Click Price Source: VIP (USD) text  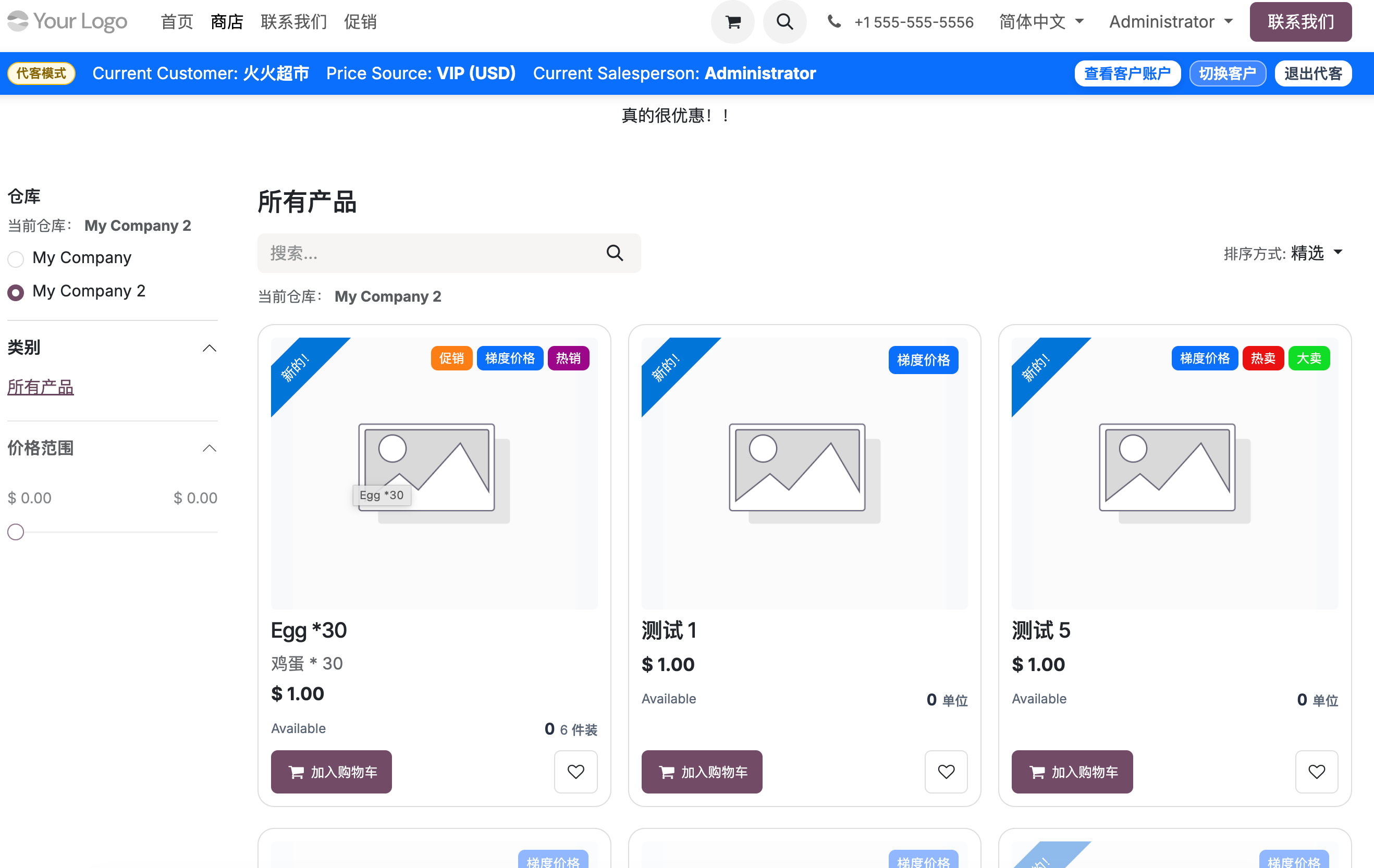pos(421,73)
